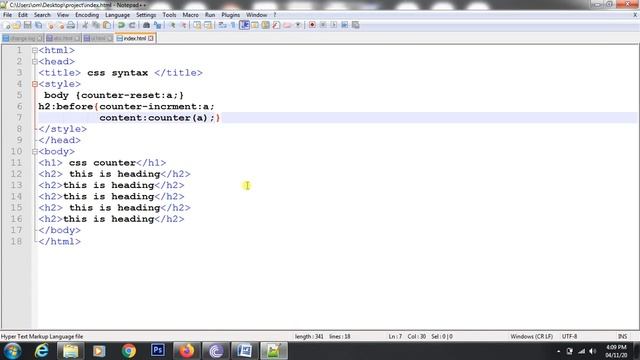
Task: Open the File menu
Action: coord(7,15)
